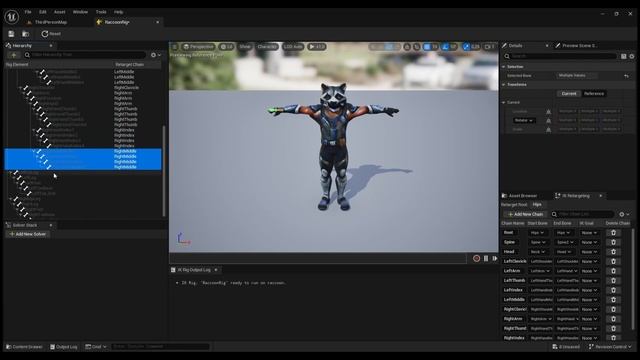Screen dimensions: 640x360
Task: Open the Window menu
Action: pos(80,12)
